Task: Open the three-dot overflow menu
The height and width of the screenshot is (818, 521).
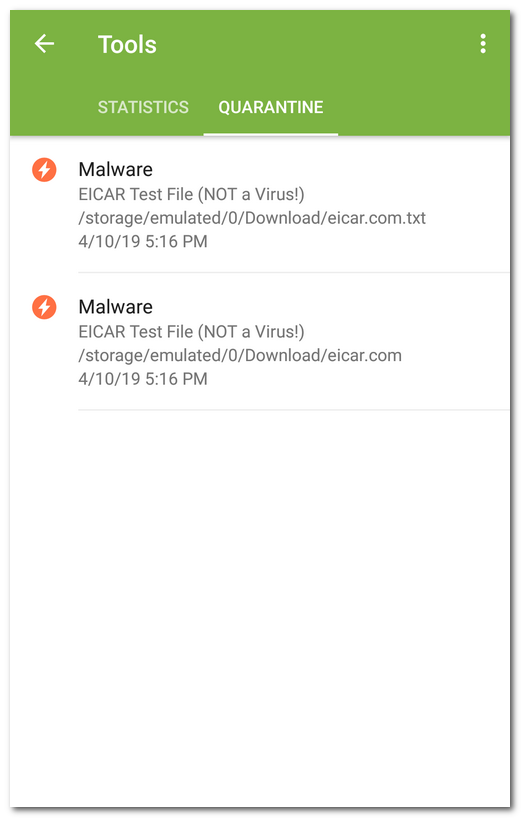Action: point(483,44)
